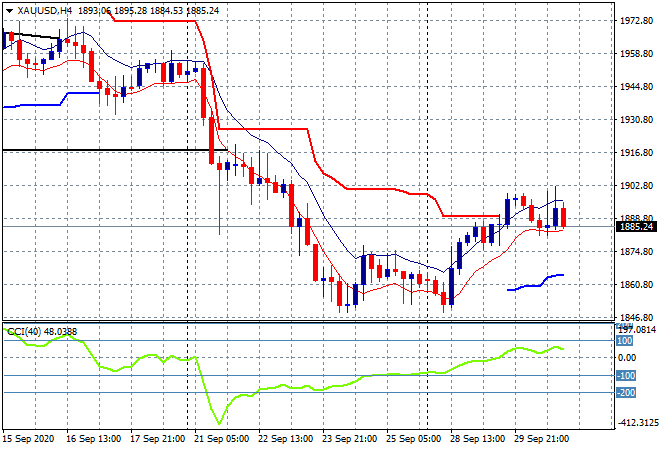Click the triangle arrow beside XAUUSD,H4
This screenshot has height=450, width=660.
coord(9,11)
